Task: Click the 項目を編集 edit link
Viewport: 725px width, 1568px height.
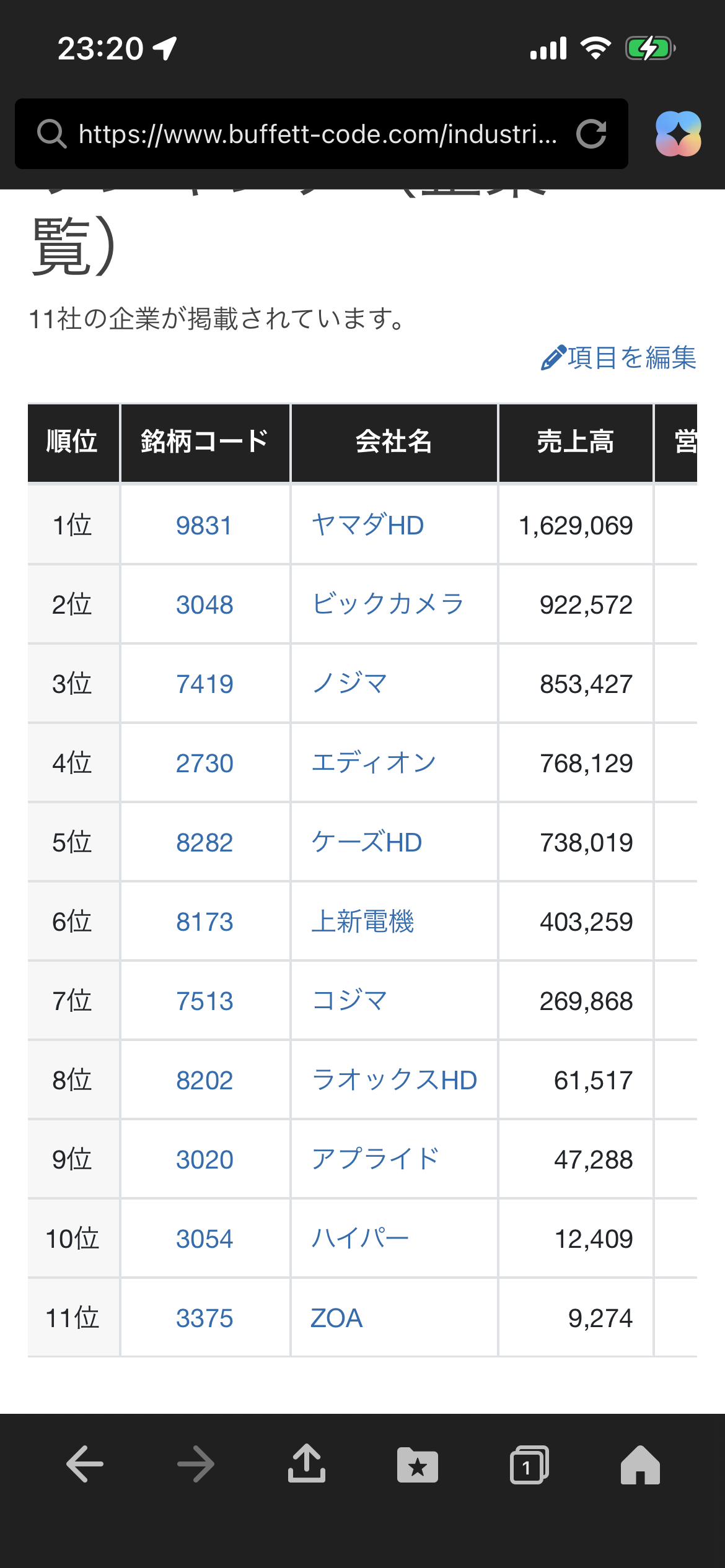Action: click(x=619, y=358)
